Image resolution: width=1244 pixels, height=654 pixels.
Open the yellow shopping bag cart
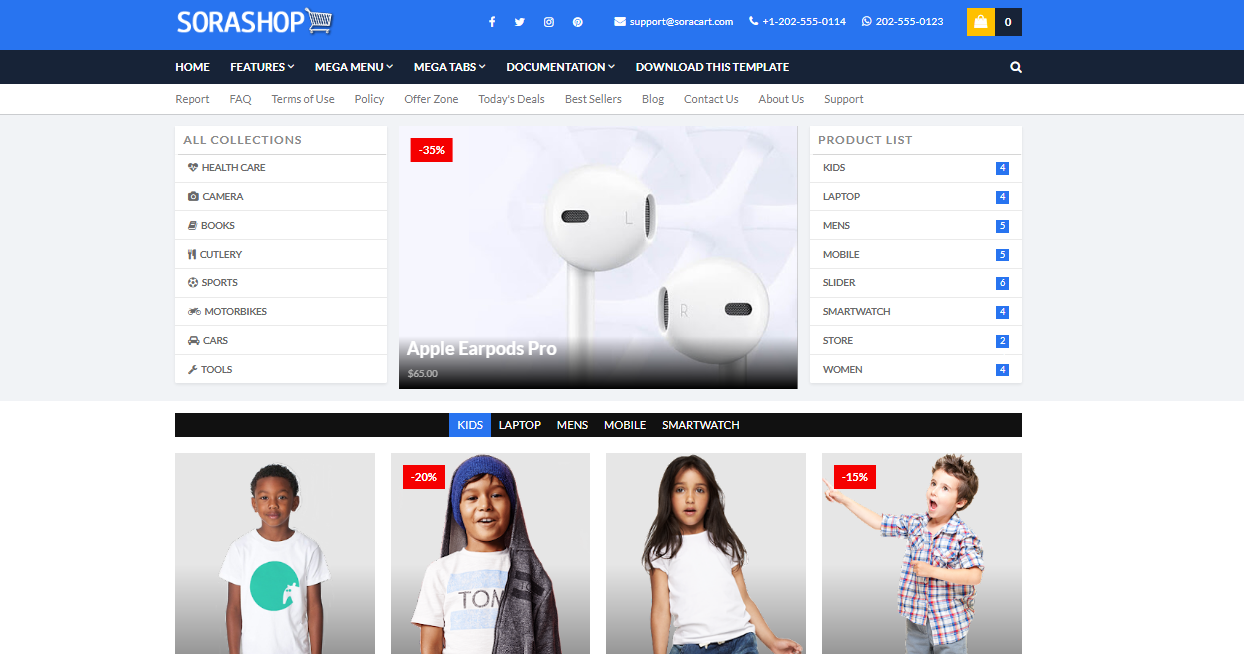click(x=981, y=22)
